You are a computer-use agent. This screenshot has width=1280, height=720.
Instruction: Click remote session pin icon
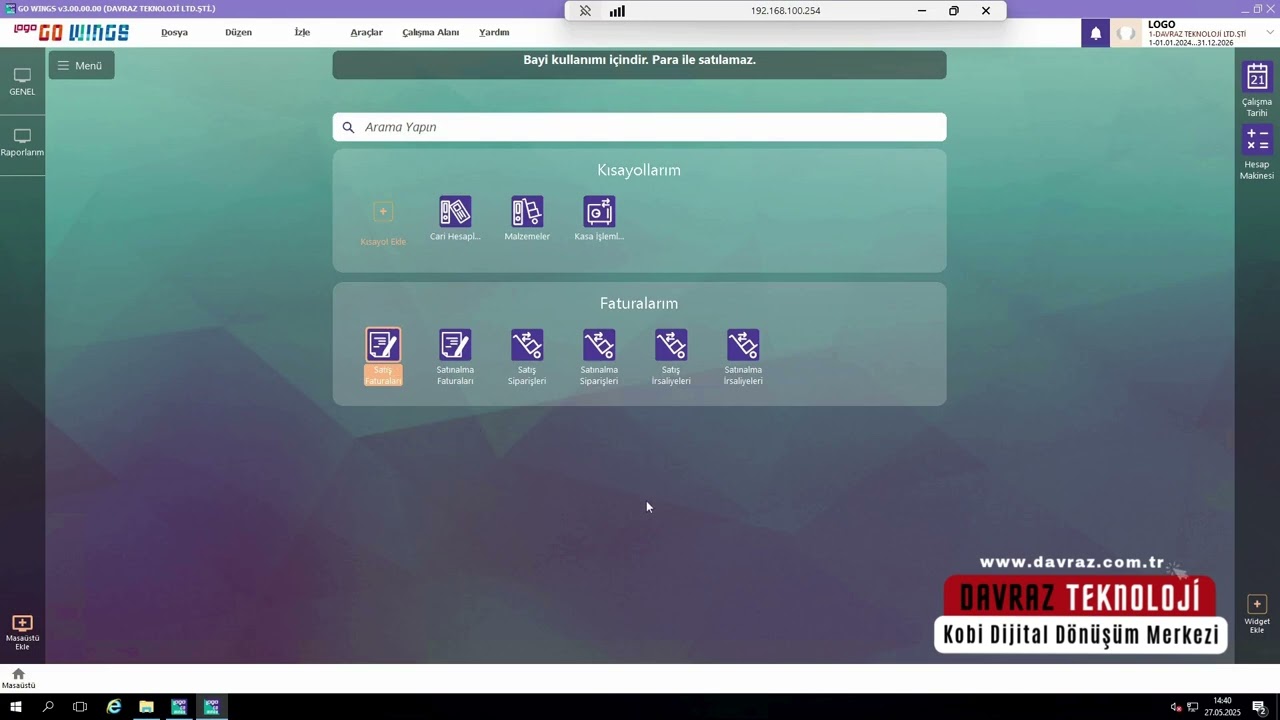pyautogui.click(x=585, y=11)
